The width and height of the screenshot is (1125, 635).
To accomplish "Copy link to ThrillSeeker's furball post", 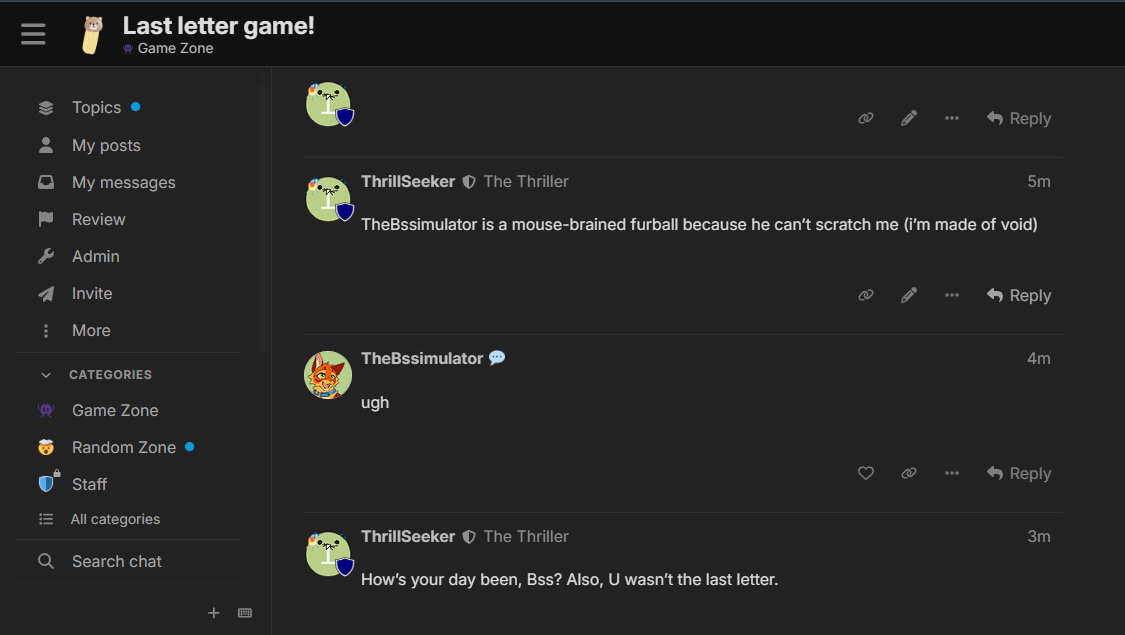I will (866, 296).
